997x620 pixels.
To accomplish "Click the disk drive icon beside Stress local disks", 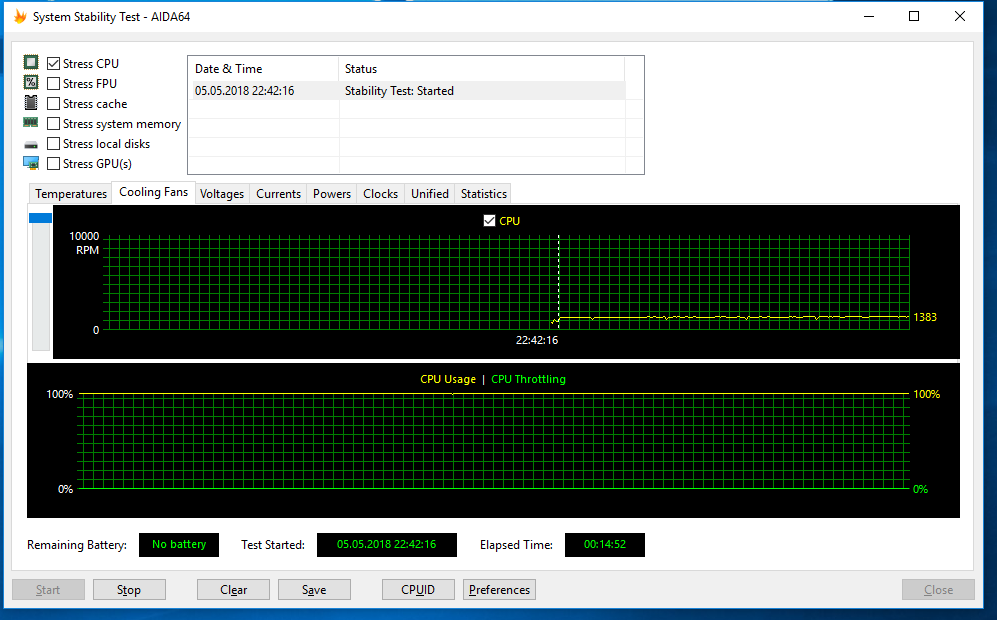I will pos(31,144).
